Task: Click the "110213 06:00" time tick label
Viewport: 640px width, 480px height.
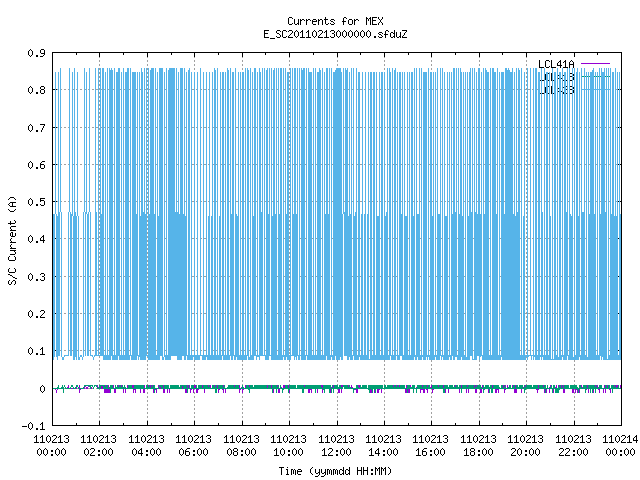Action: point(193,446)
